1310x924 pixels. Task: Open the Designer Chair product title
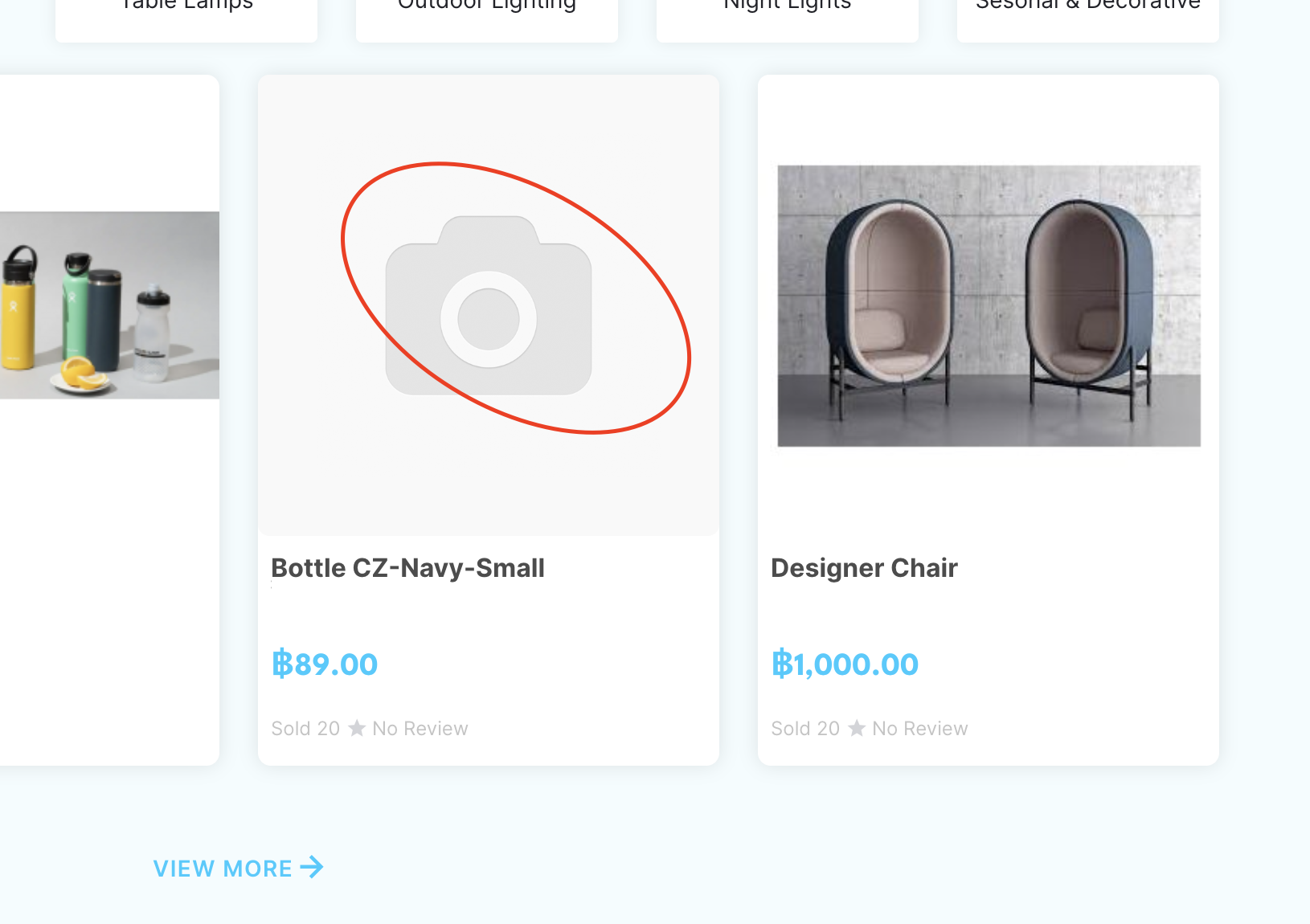click(864, 568)
